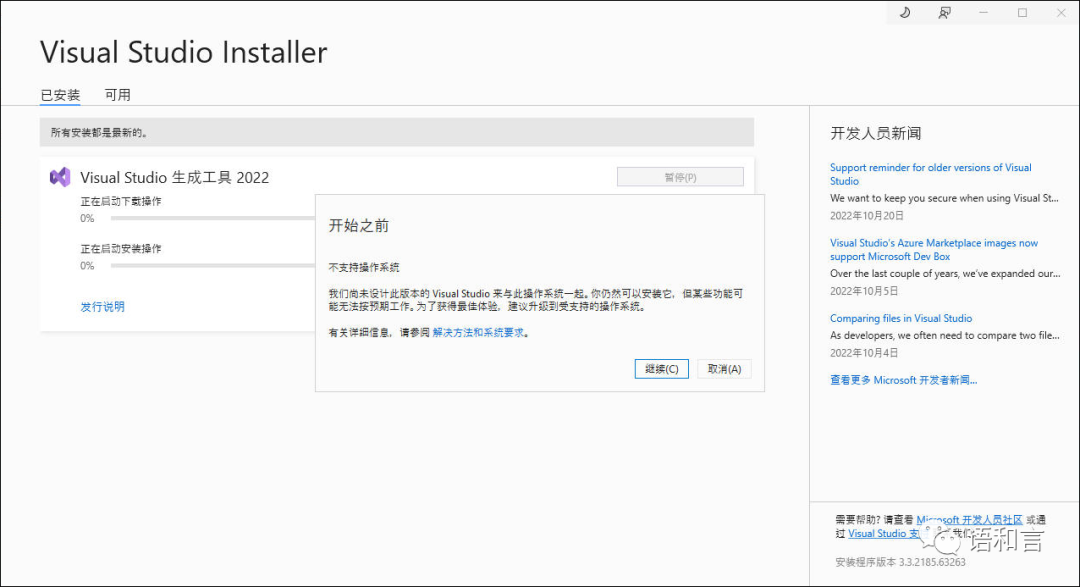Click the 开始之前 dialog heading

click(359, 225)
